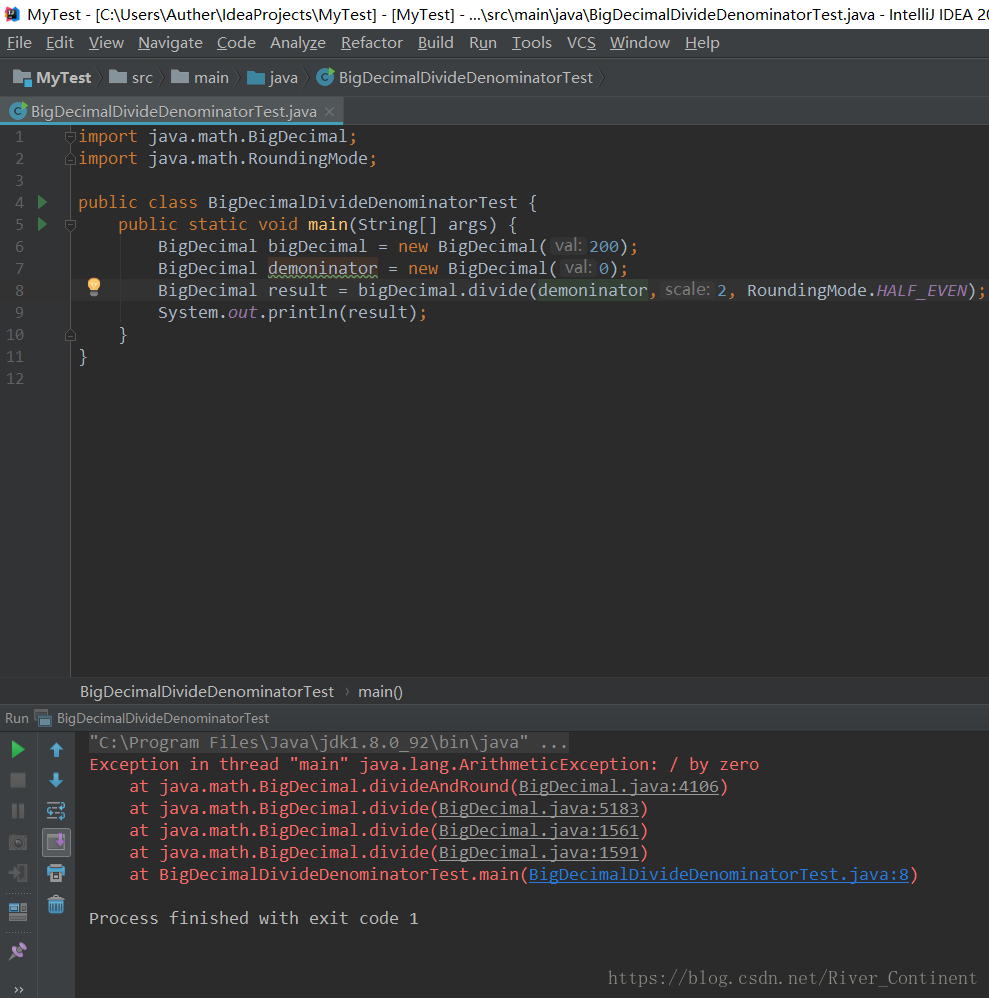The height and width of the screenshot is (998, 989).
Task: Clear the console output using the trash icon
Action: tap(56, 905)
